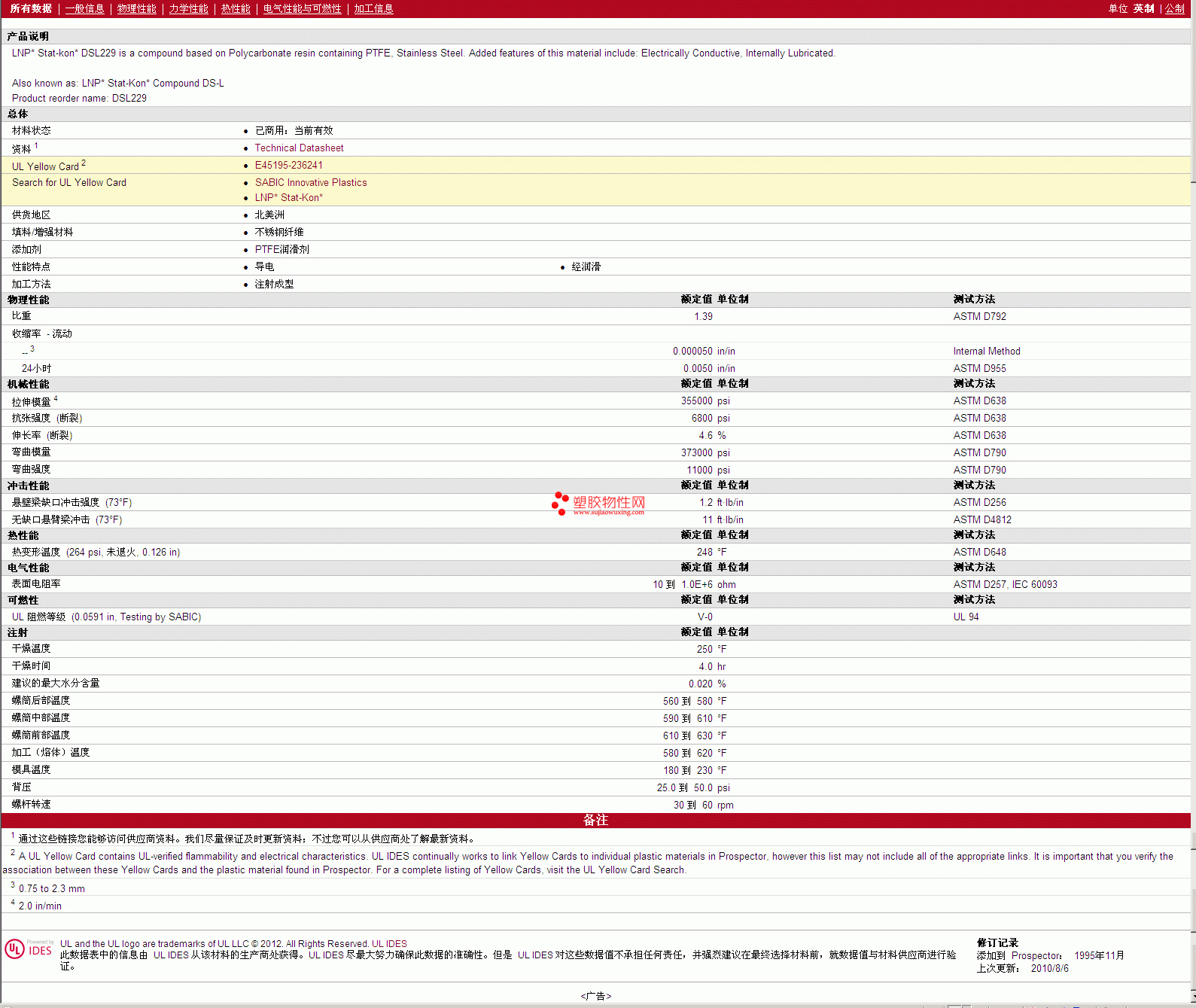This screenshot has height=1008, width=1196.
Task: Click the Internal Method test entry
Action: click(987, 352)
